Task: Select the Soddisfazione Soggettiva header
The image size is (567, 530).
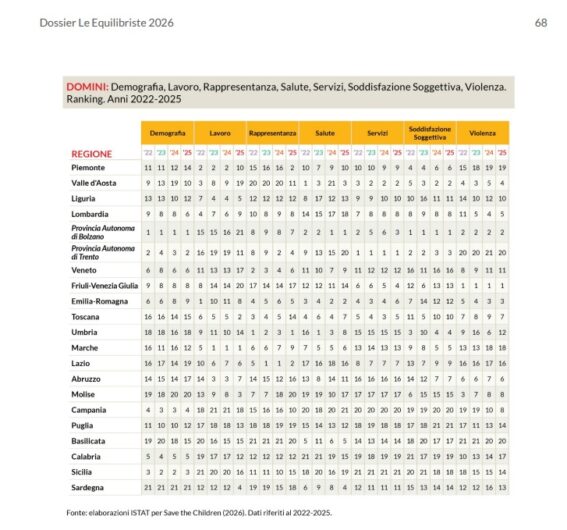Action: 430,133
